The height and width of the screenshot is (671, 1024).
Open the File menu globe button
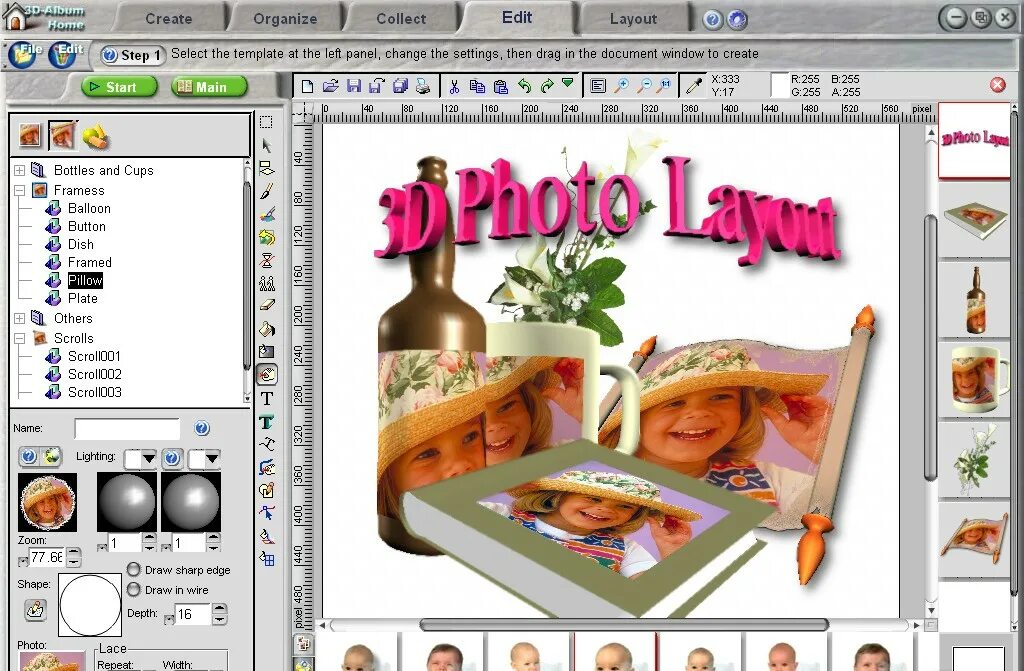tap(23, 55)
